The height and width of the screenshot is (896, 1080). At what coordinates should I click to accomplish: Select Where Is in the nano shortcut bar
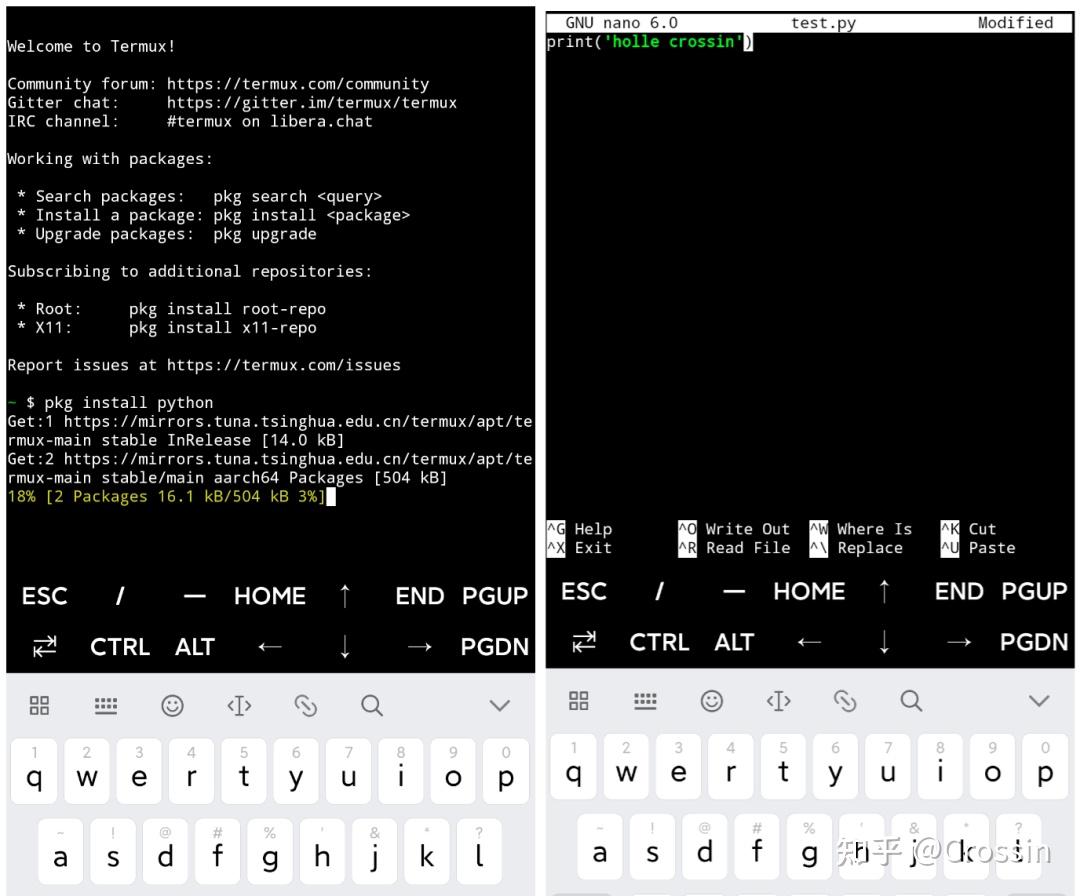pyautogui.click(x=874, y=529)
